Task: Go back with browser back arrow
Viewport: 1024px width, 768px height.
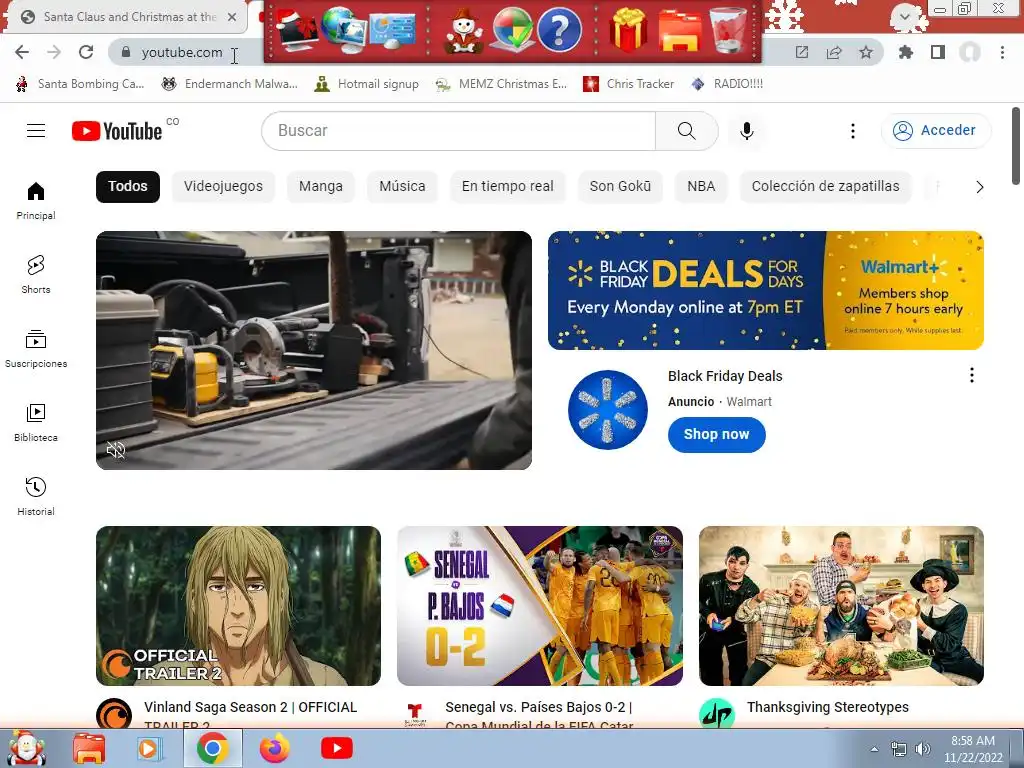Action: pos(22,52)
